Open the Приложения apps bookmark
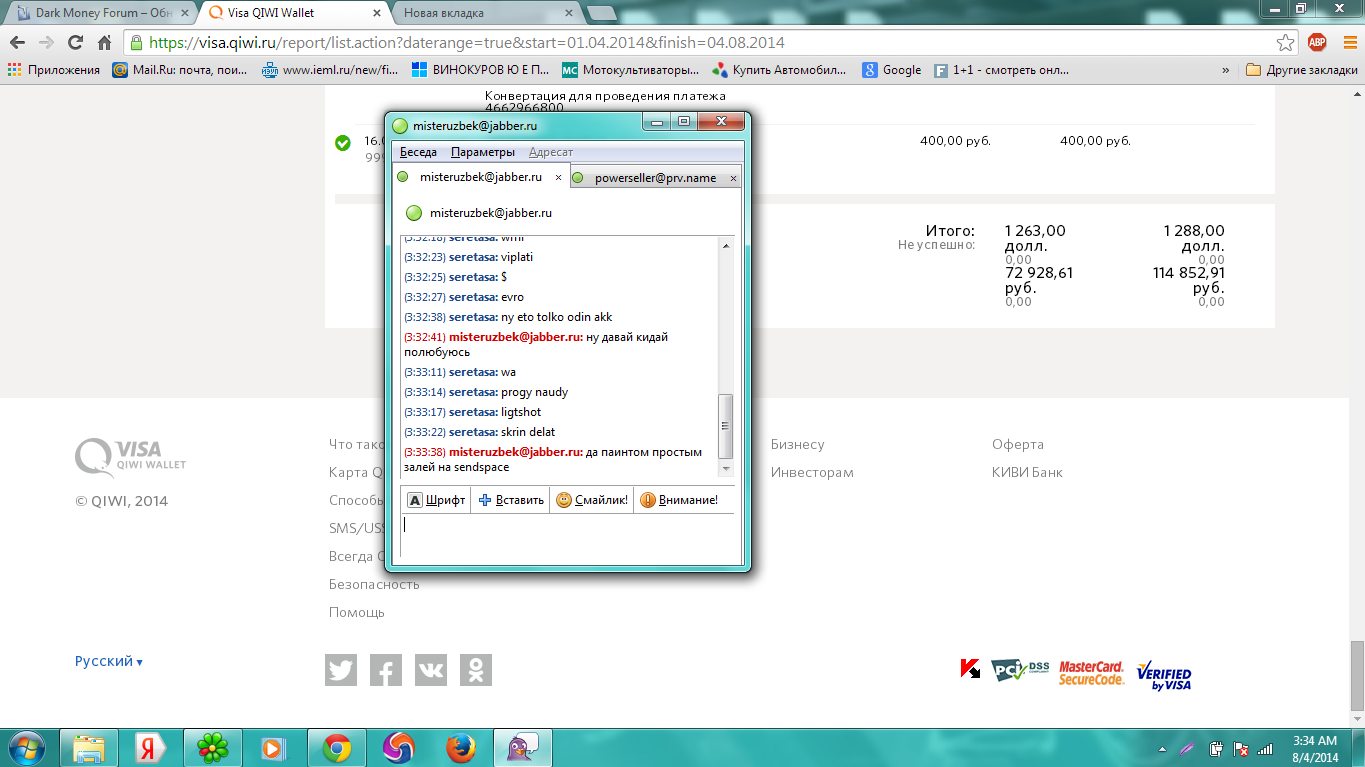This screenshot has height=767, width=1365. [x=54, y=70]
